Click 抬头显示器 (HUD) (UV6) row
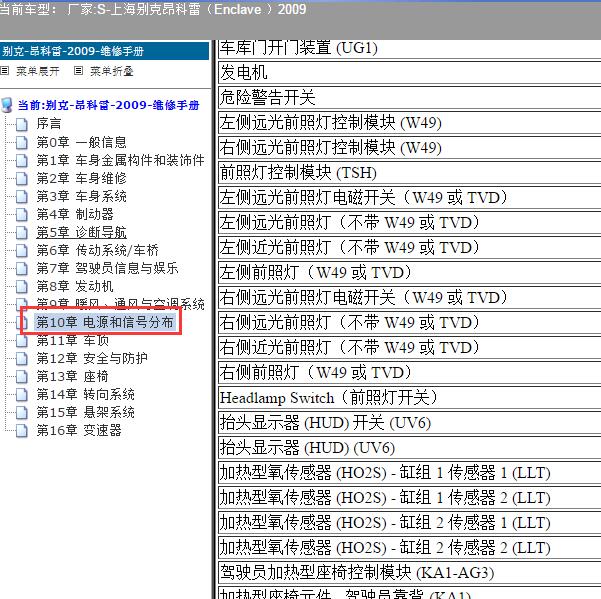Viewport: 601px width, 599px height. point(409,448)
